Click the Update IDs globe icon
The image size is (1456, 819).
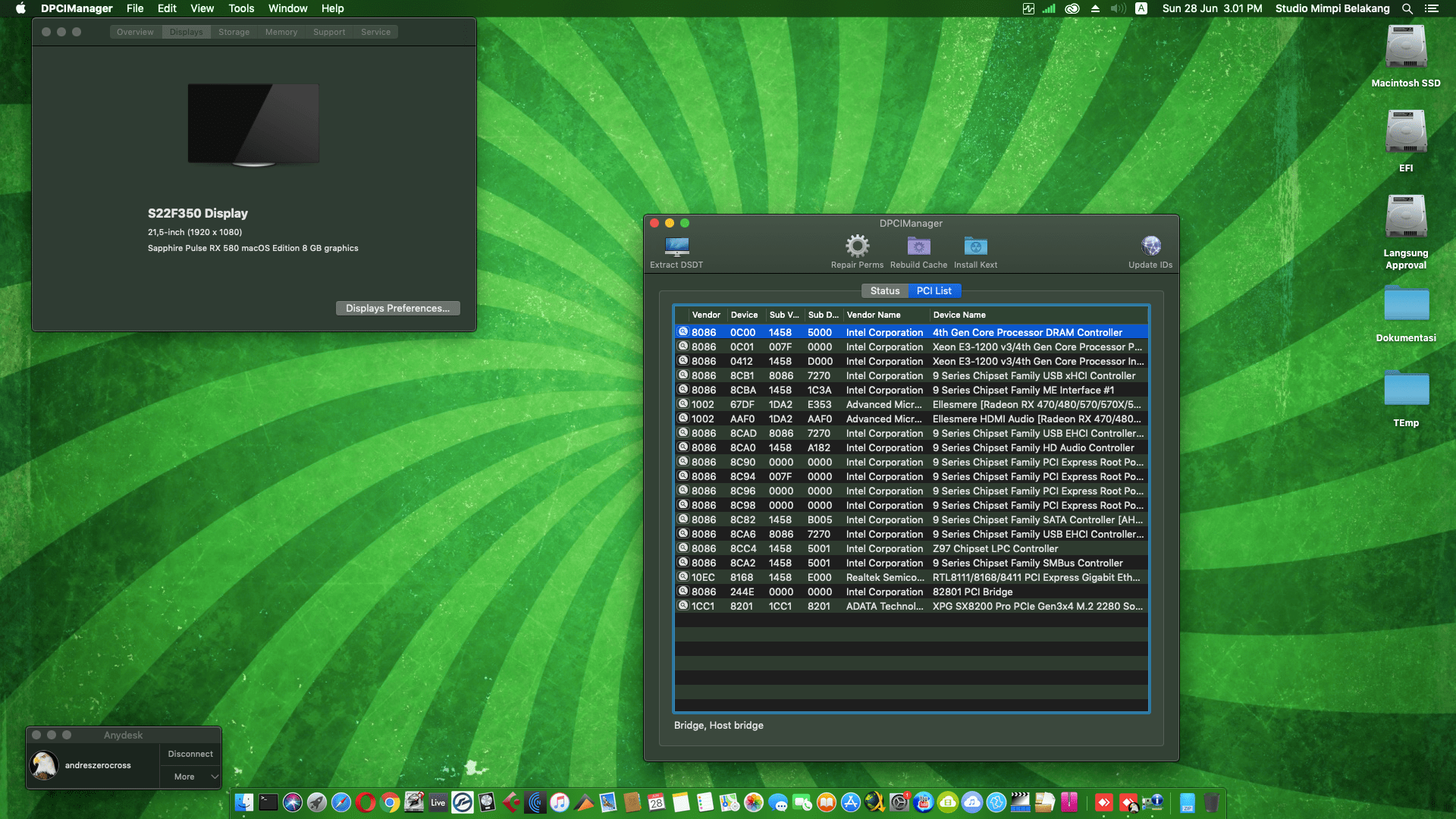tap(1150, 246)
